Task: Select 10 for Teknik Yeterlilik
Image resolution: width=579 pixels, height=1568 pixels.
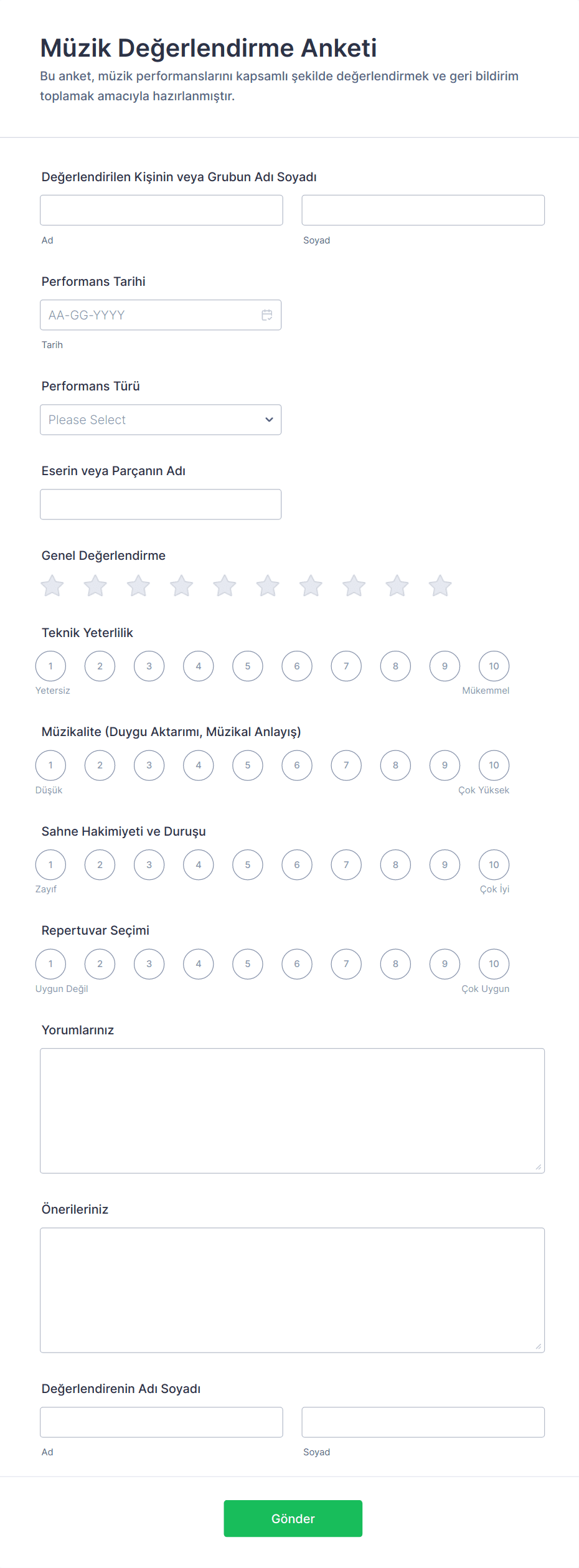Action: [494, 666]
